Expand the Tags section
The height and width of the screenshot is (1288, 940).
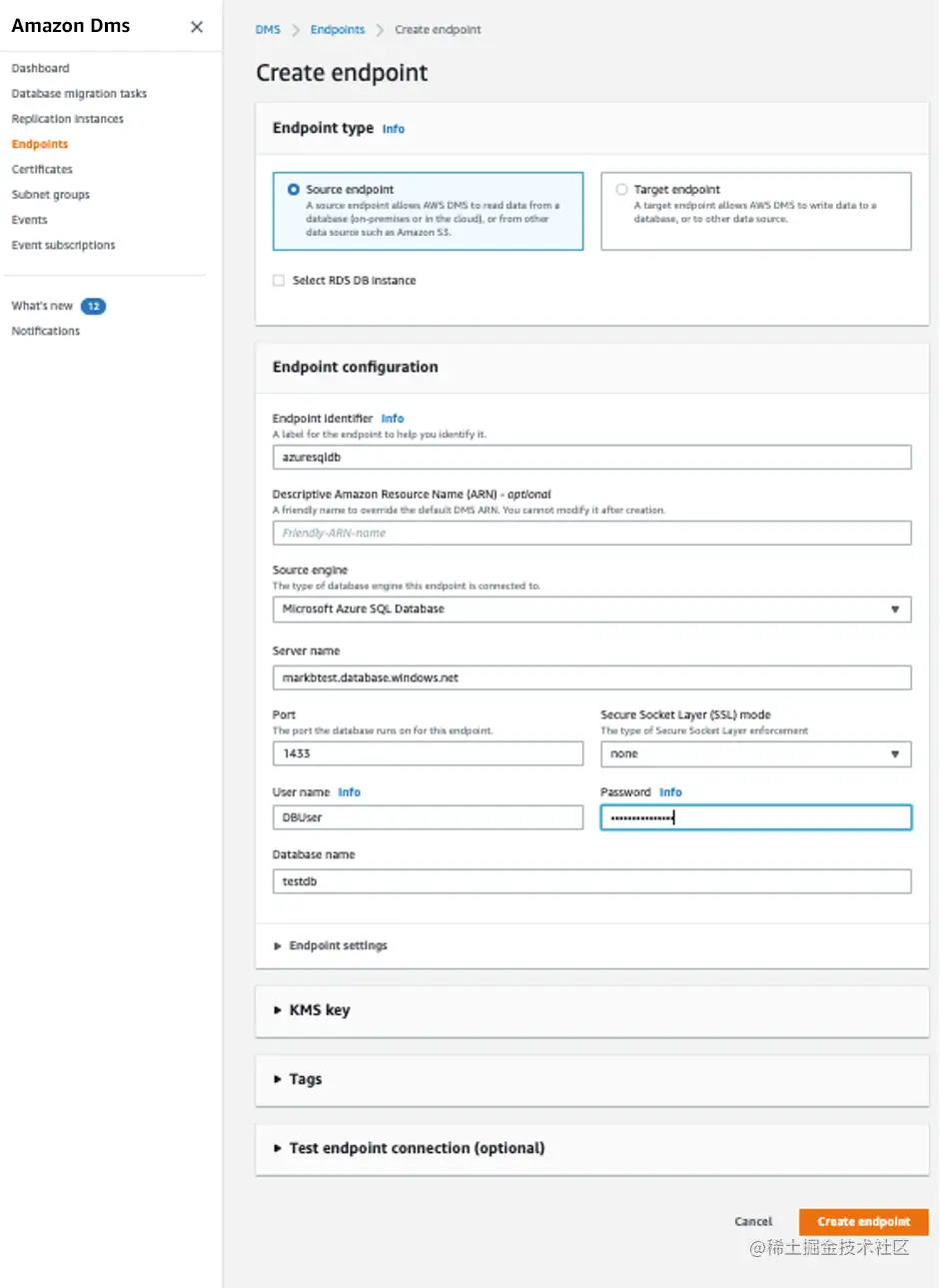(298, 1079)
